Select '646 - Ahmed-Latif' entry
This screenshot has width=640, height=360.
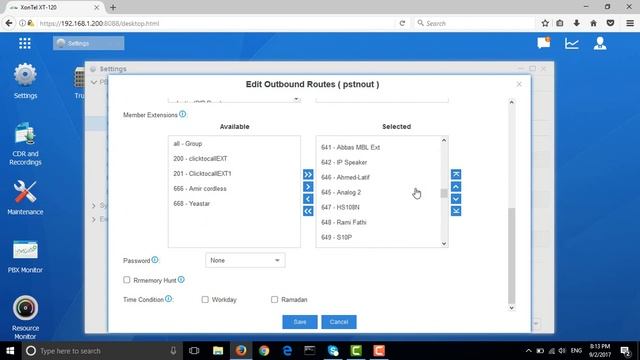378,177
